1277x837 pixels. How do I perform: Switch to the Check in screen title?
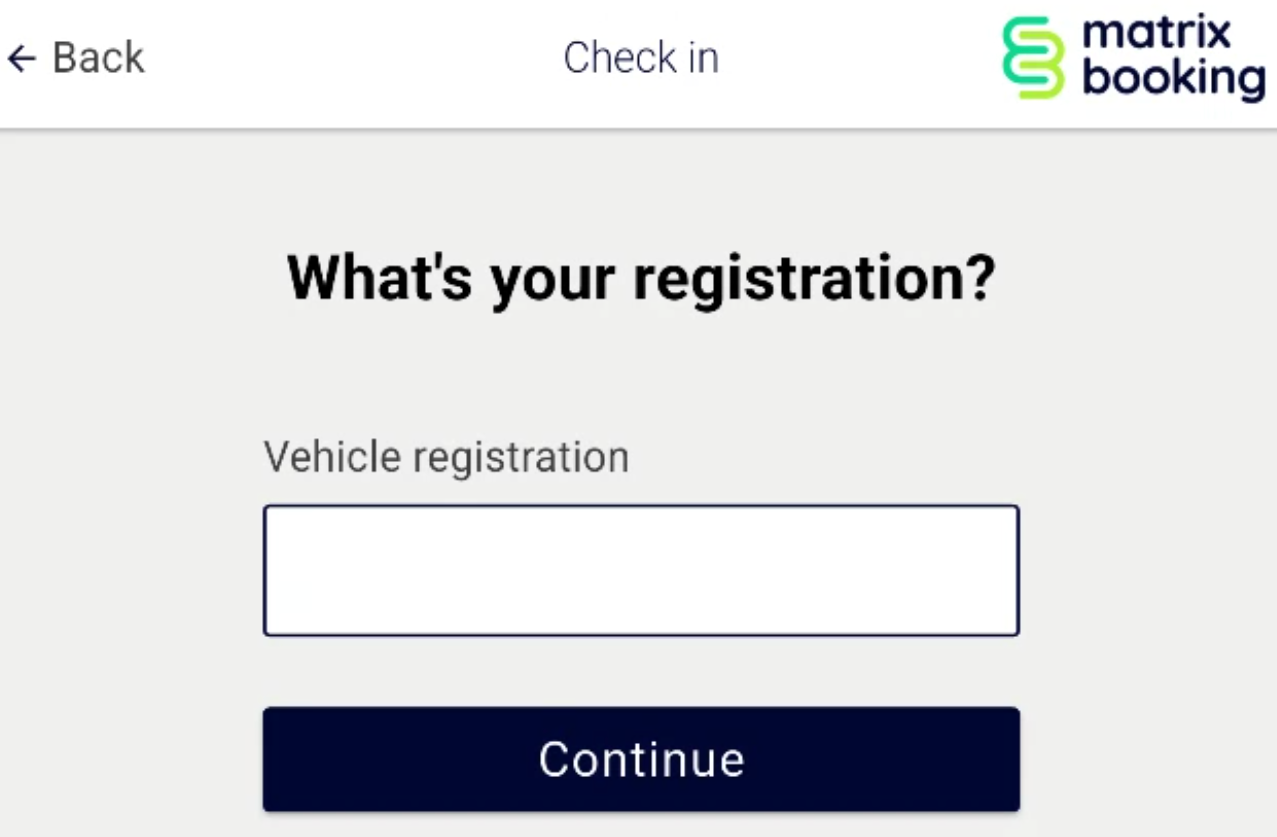coord(641,58)
